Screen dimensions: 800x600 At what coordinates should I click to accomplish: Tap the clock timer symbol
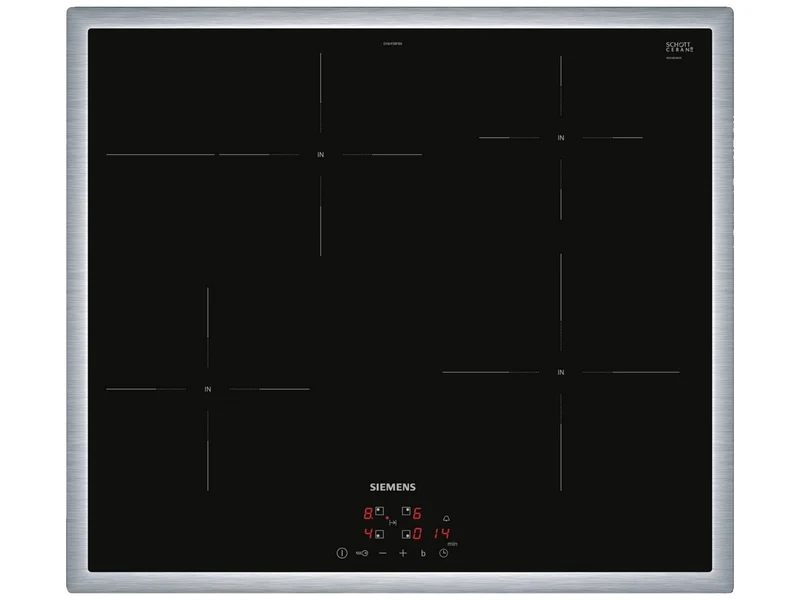click(x=444, y=553)
